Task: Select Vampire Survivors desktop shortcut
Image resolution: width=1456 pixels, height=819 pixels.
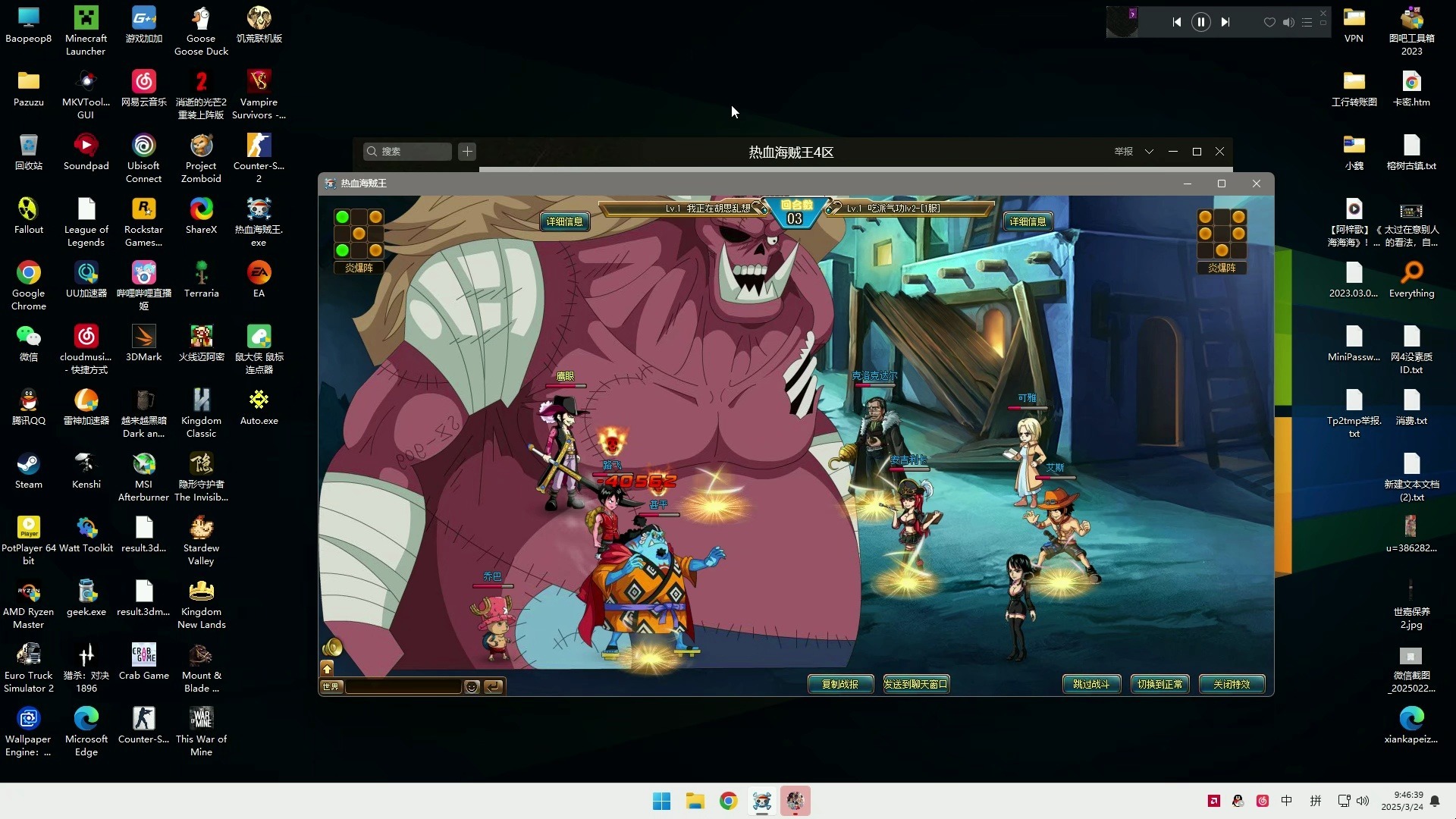Action: pos(259,95)
